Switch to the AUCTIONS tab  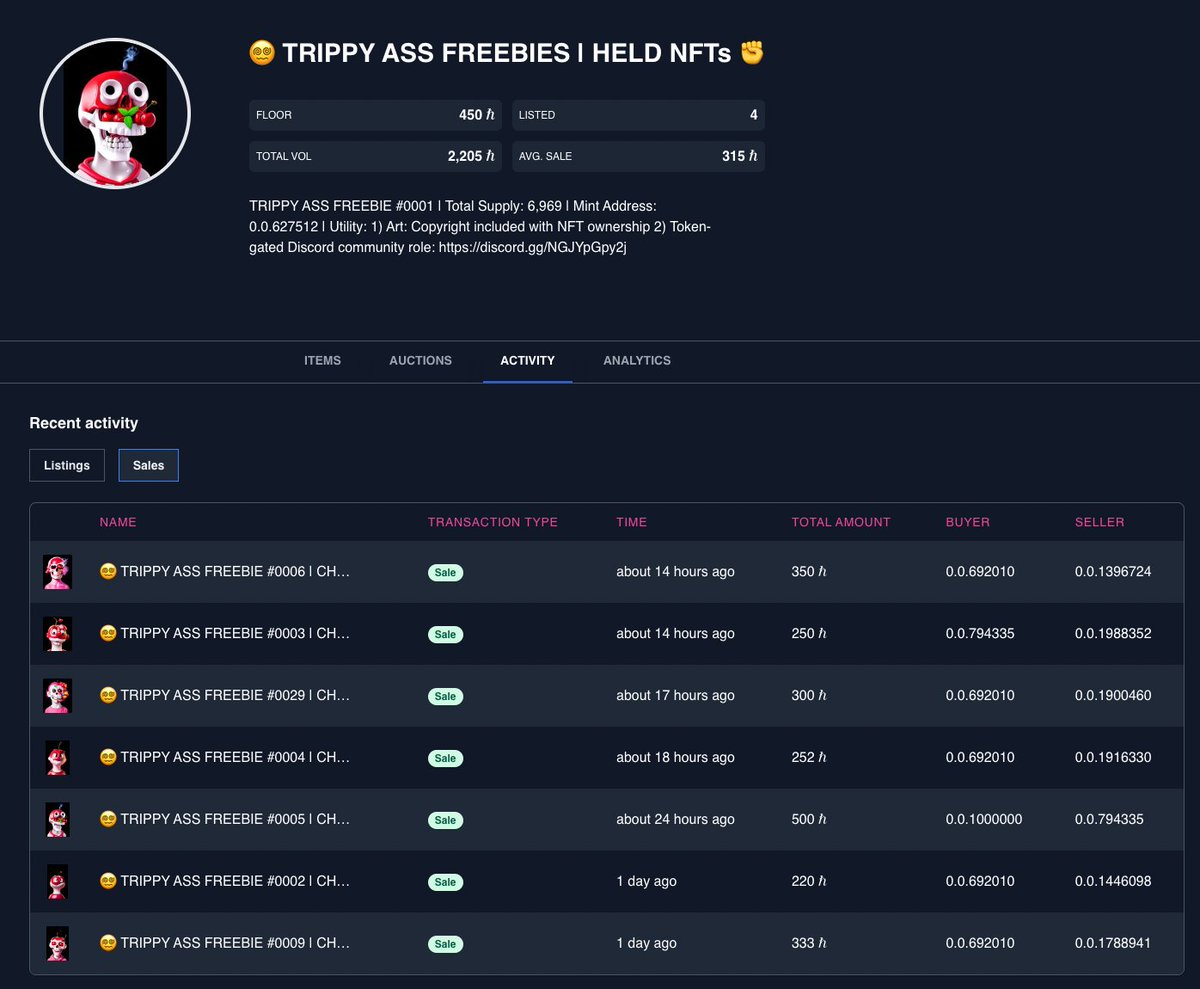pos(420,361)
